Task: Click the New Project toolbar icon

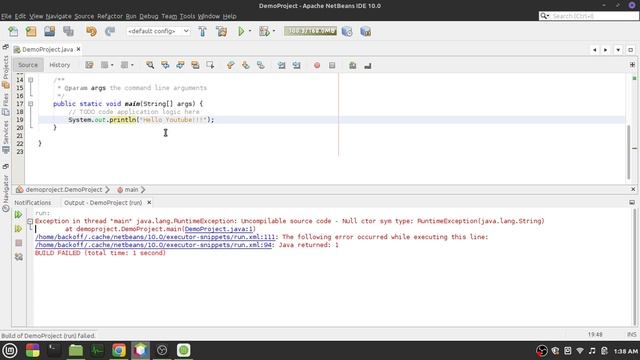Action: [x=31, y=31]
